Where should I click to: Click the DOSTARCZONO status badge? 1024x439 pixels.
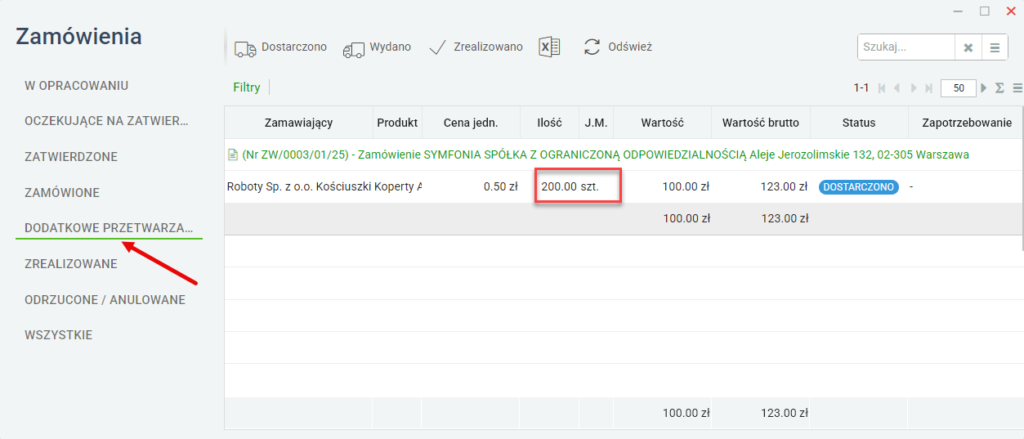(859, 187)
